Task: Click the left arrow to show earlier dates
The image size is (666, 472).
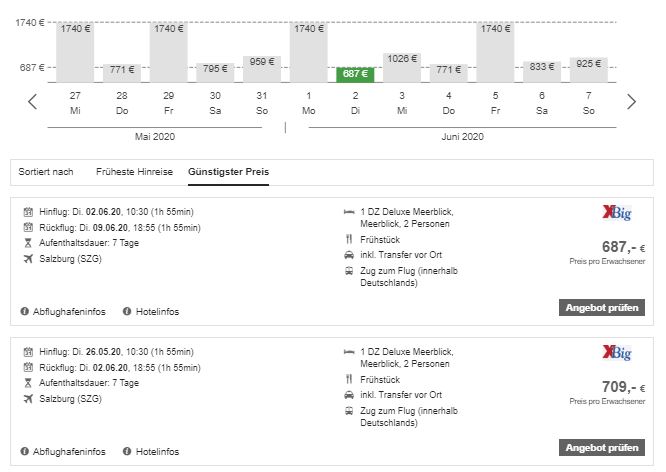Action: (32, 102)
